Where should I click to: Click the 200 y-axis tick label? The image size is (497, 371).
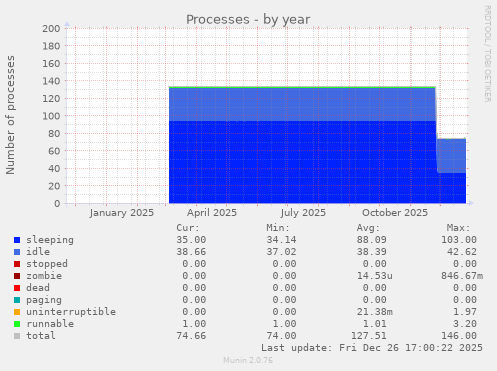click(51, 28)
